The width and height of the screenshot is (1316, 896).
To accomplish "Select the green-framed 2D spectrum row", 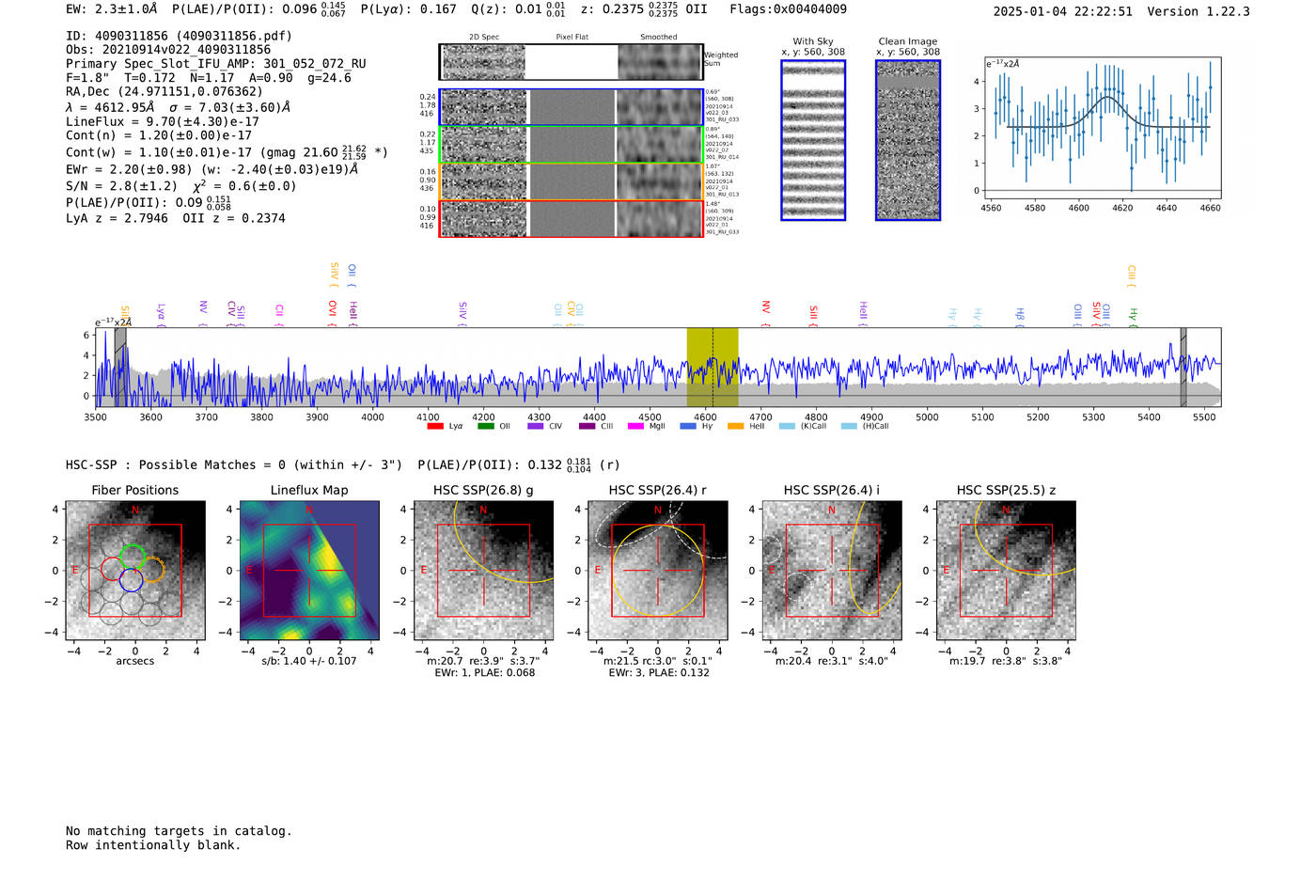I will [572, 145].
